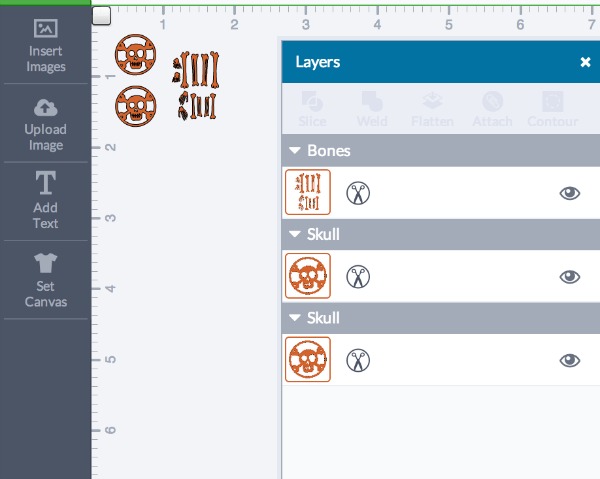Select the bones image on the canvas
Image resolution: width=600 pixels, height=479 pixels.
(197, 86)
